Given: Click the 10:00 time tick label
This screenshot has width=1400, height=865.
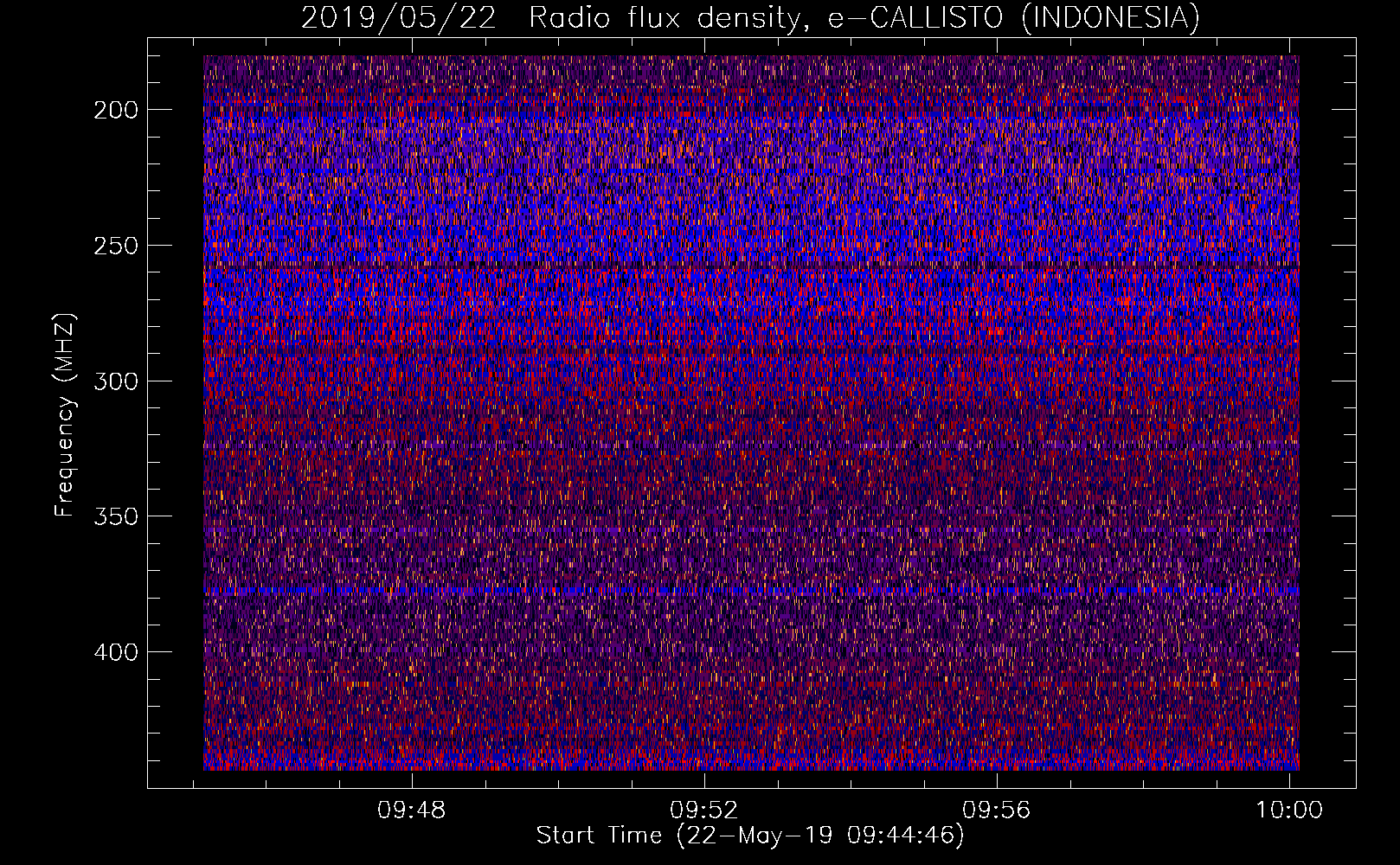Looking at the screenshot, I should (x=1289, y=811).
